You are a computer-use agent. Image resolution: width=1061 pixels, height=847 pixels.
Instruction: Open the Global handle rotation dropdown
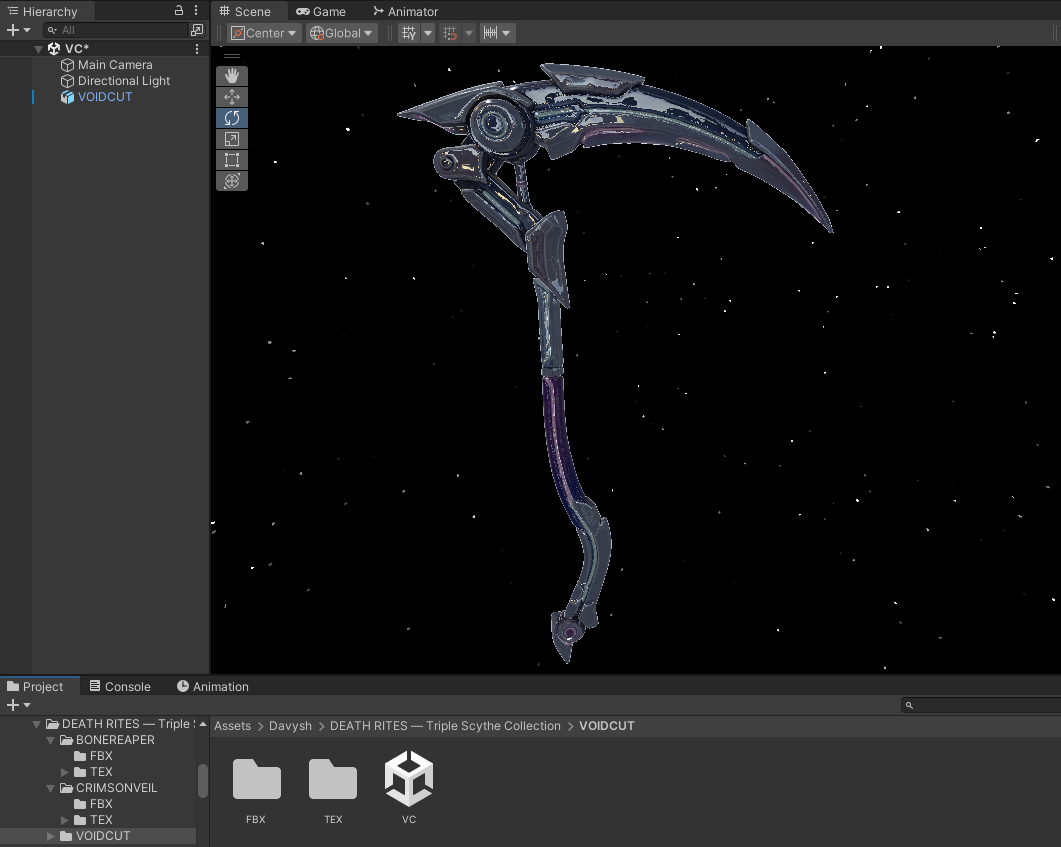342,33
